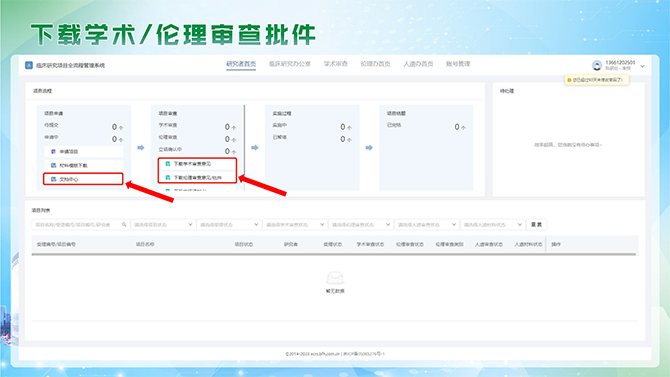Screen dimensions: 670x377
Task: Click the 申请项目 button
Action: [x=84, y=152]
